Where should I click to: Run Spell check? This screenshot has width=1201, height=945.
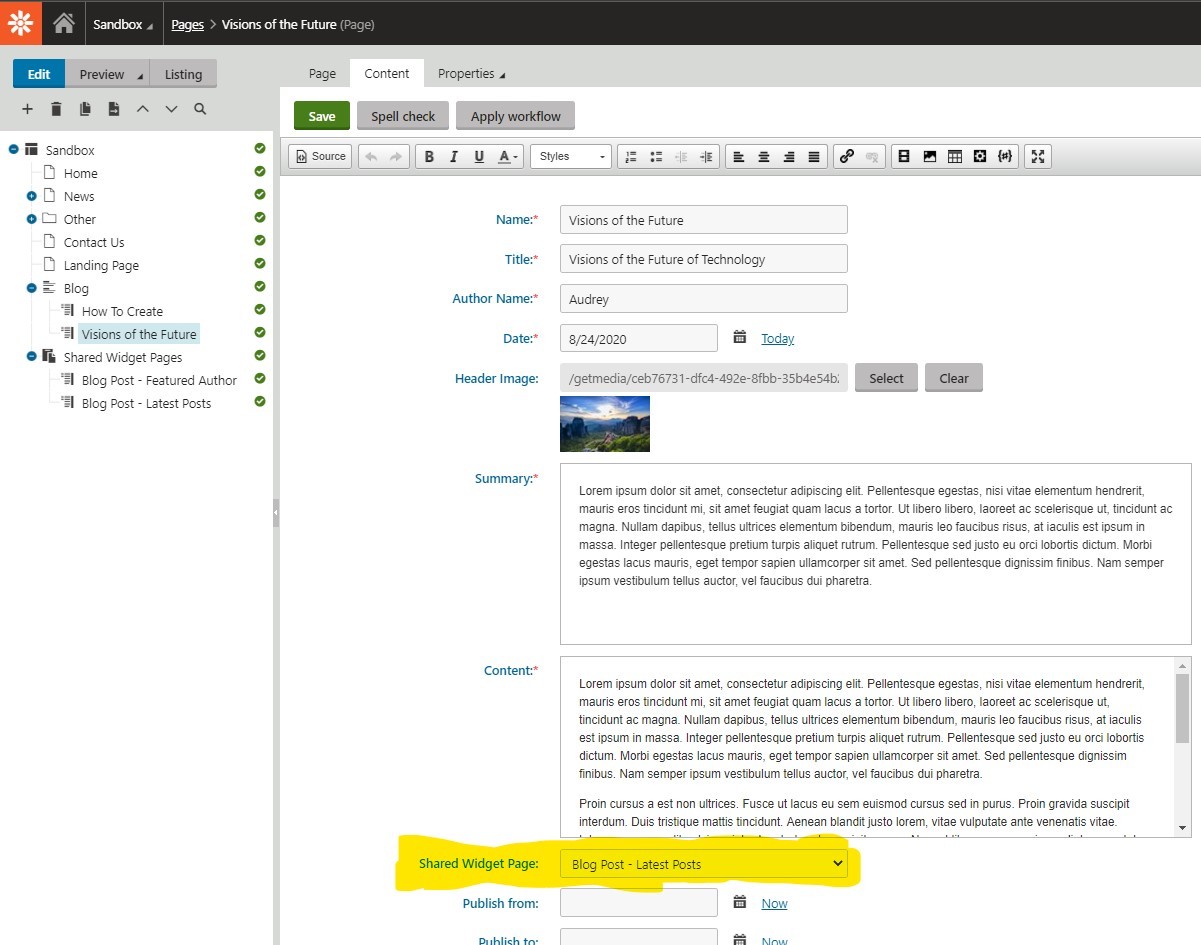(403, 116)
